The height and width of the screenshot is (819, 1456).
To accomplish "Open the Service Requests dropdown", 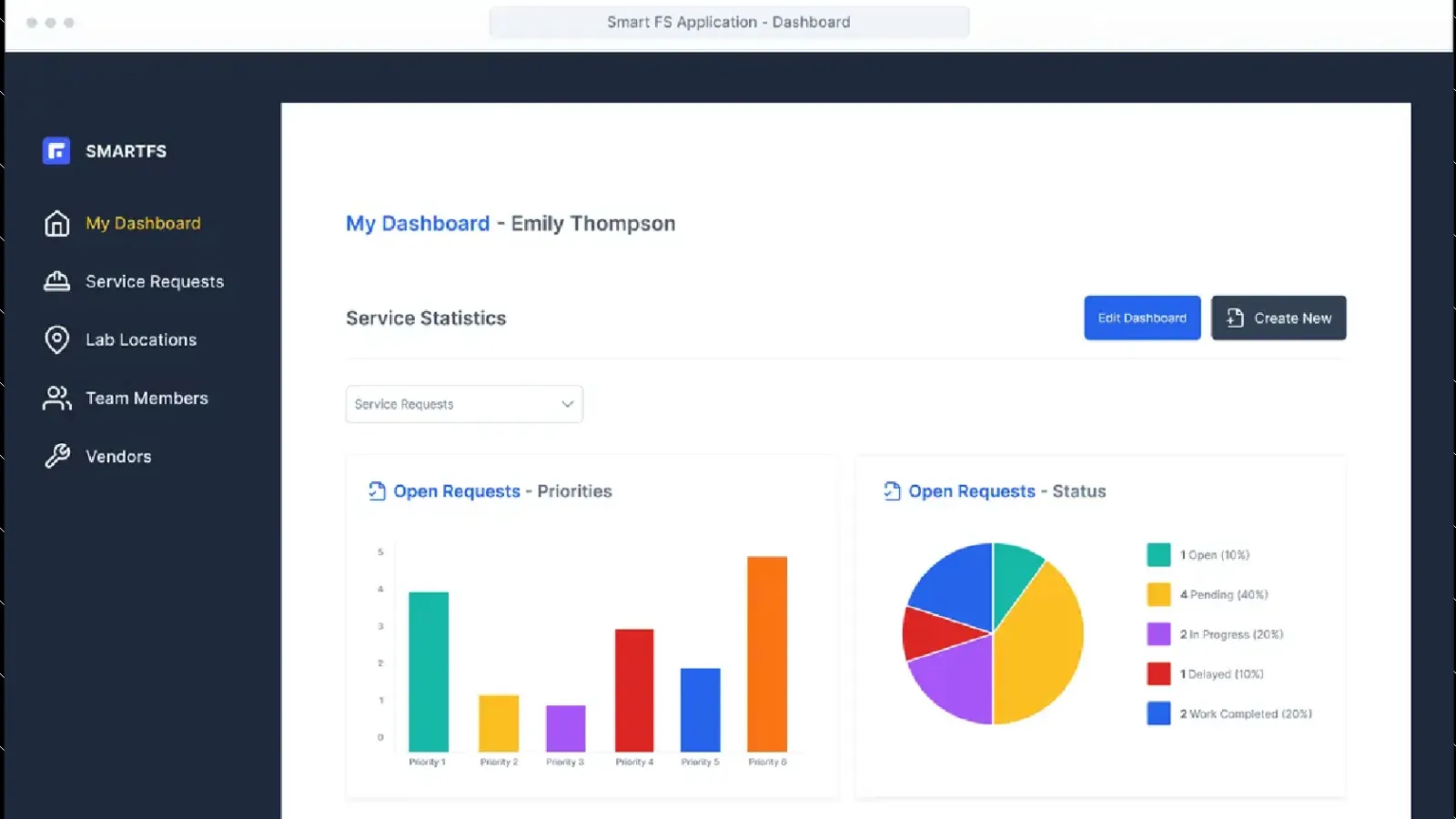I will pos(464,403).
